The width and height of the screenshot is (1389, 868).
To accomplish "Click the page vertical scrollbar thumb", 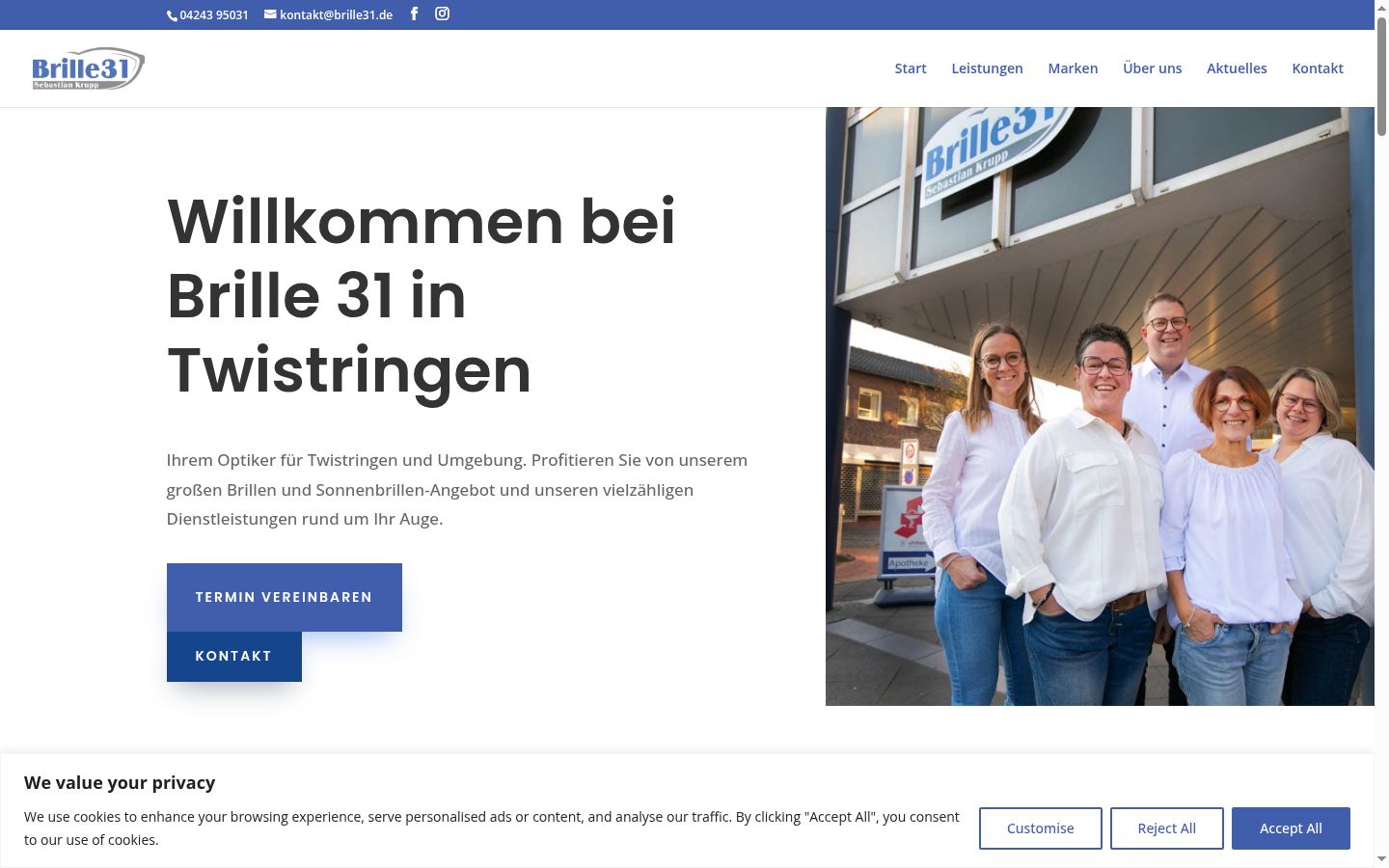I will point(1381,77).
